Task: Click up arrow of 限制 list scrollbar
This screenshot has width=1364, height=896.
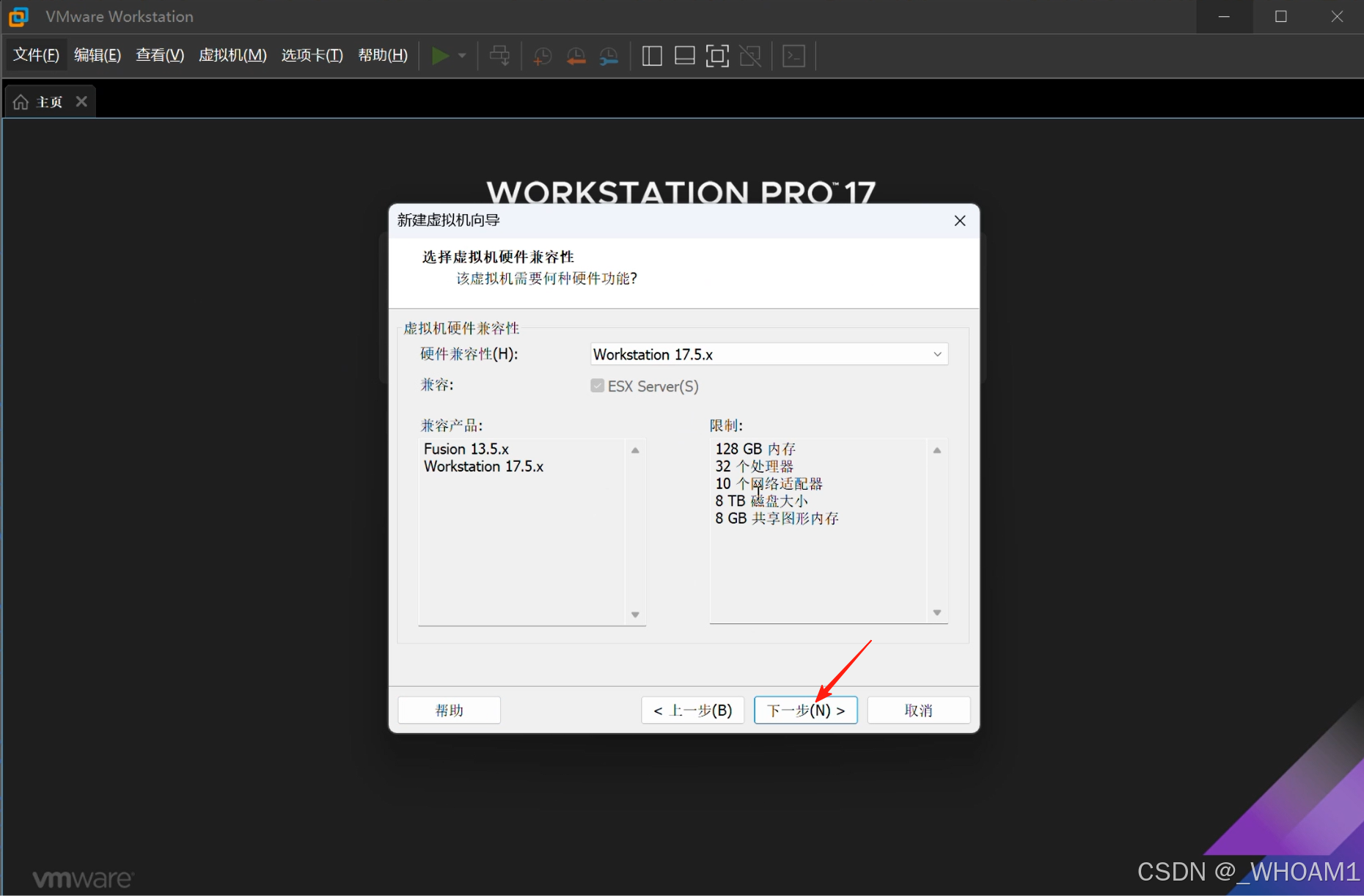Action: (x=936, y=450)
